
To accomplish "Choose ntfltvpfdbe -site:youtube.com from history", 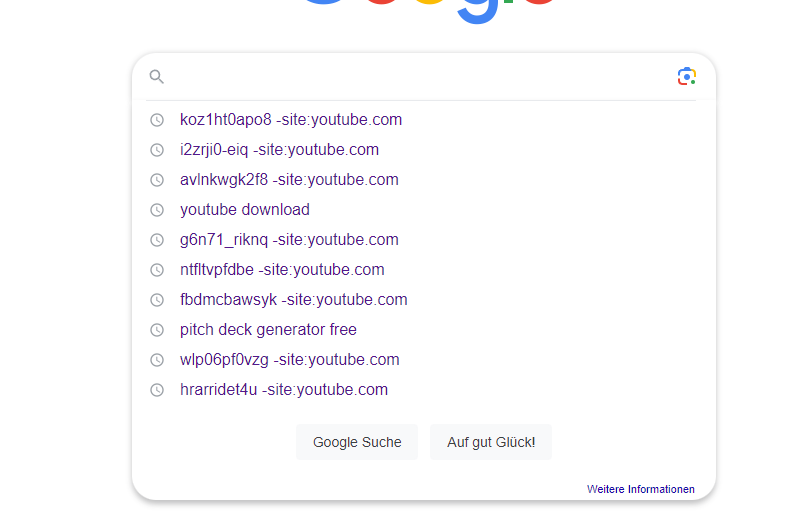I will pos(282,270).
